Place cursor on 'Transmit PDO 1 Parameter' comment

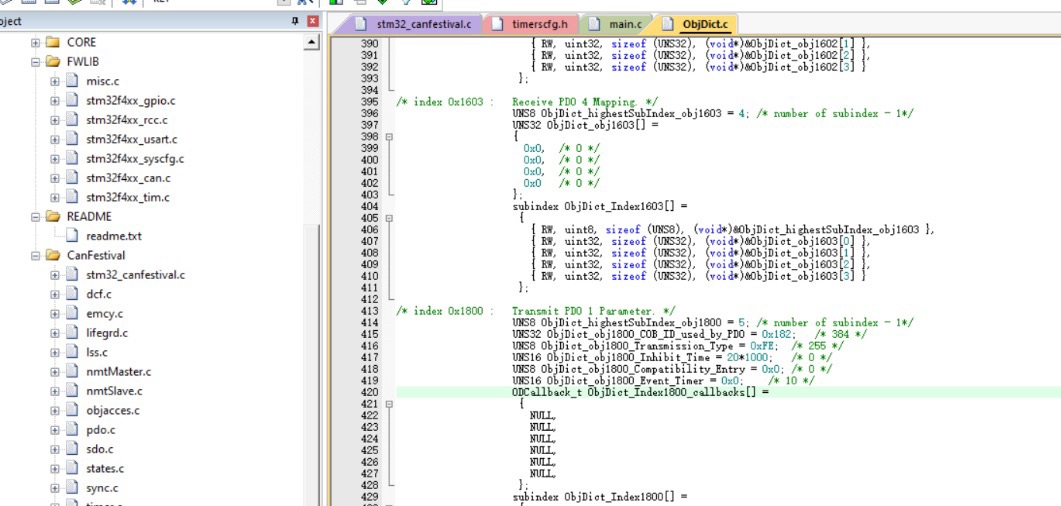[585, 311]
